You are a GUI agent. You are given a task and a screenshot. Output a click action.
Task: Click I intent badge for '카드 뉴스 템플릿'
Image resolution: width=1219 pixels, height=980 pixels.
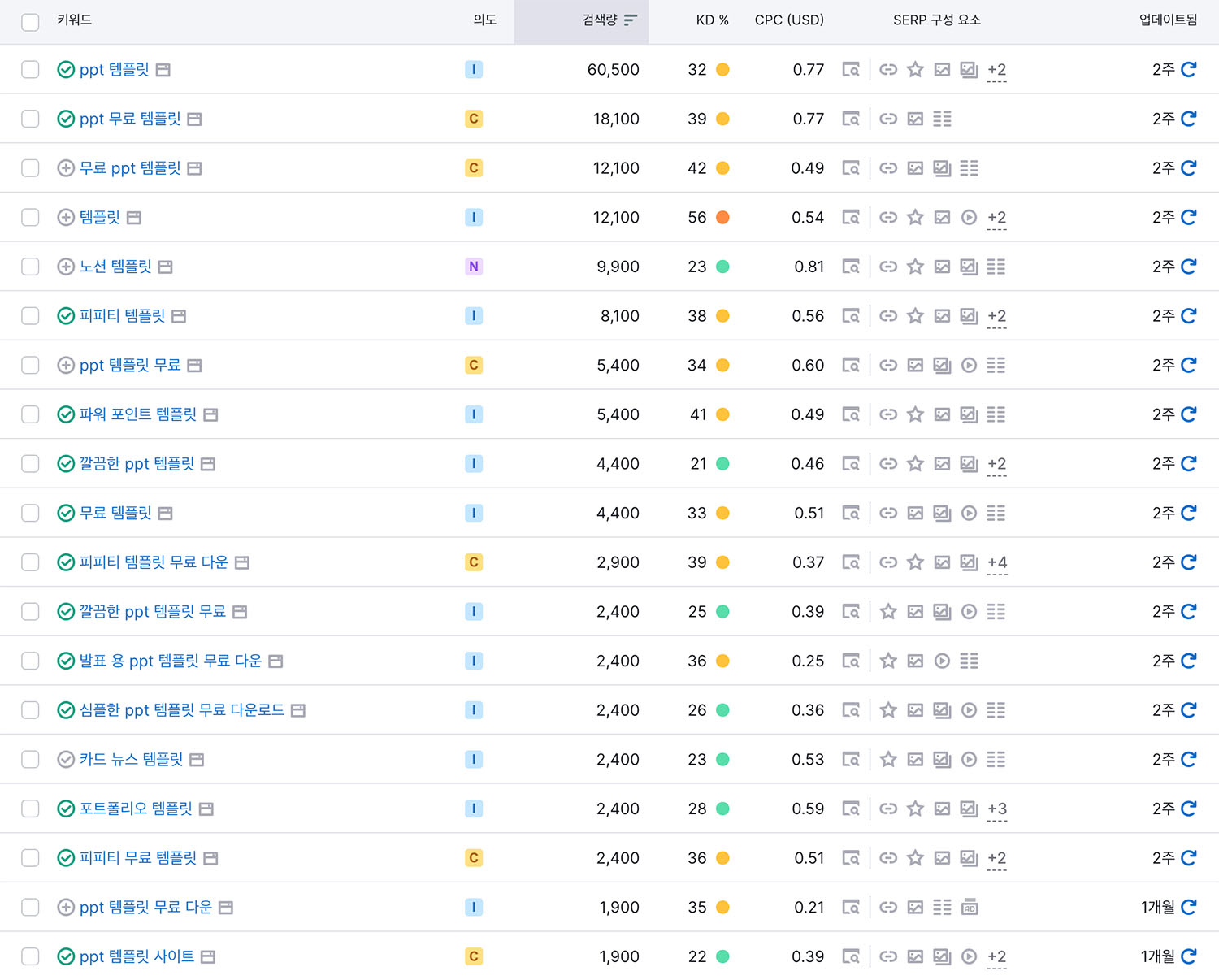click(x=474, y=760)
